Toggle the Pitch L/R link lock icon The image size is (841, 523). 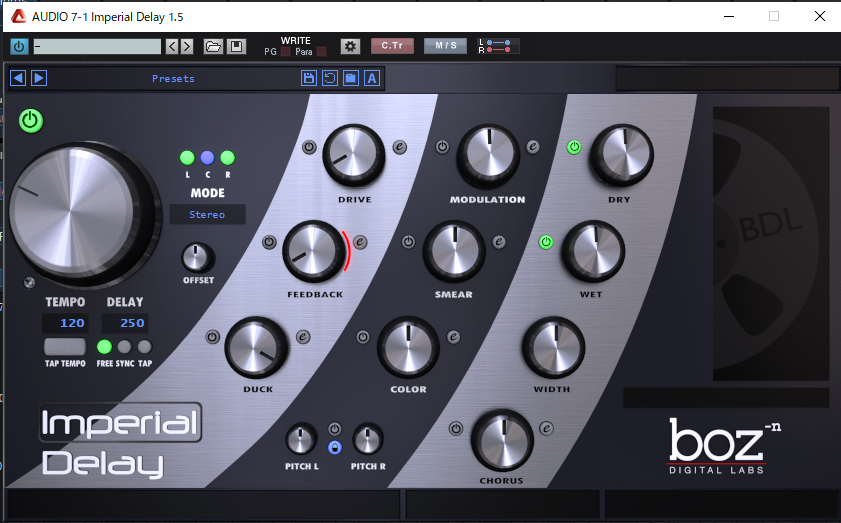pyautogui.click(x=335, y=447)
